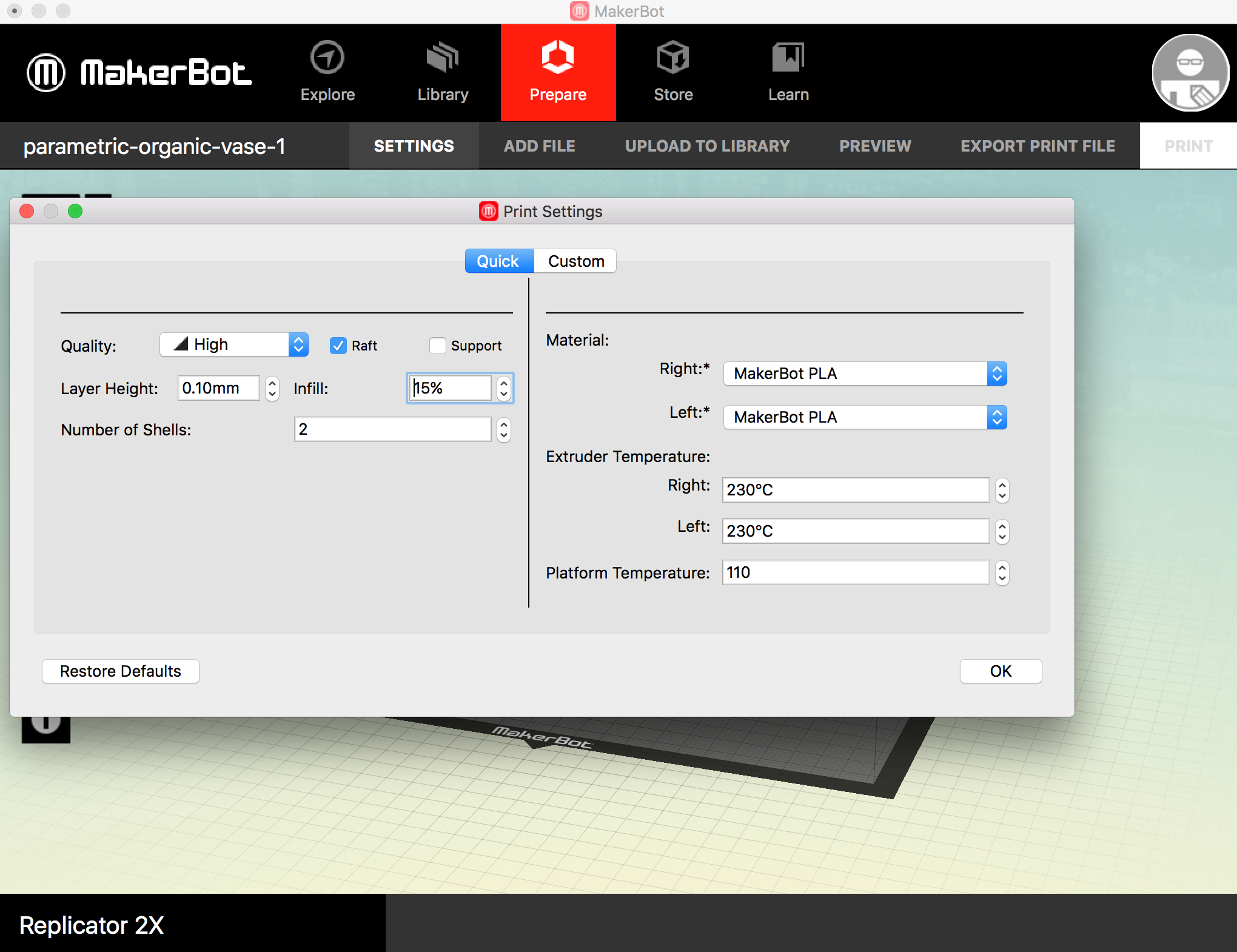Adjust Right extruder temperature stepper
The height and width of the screenshot is (952, 1237).
1002,490
